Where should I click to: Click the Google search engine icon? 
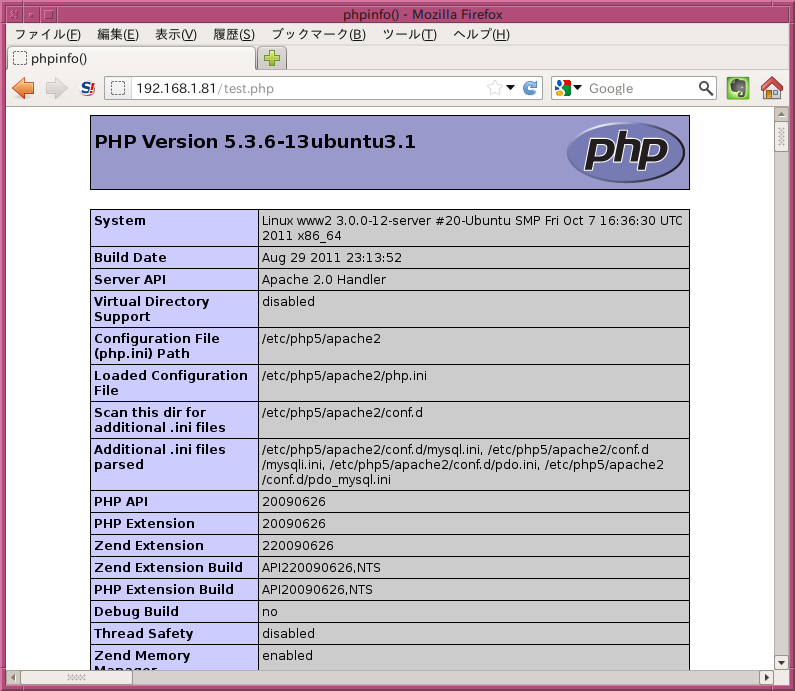tap(563, 88)
